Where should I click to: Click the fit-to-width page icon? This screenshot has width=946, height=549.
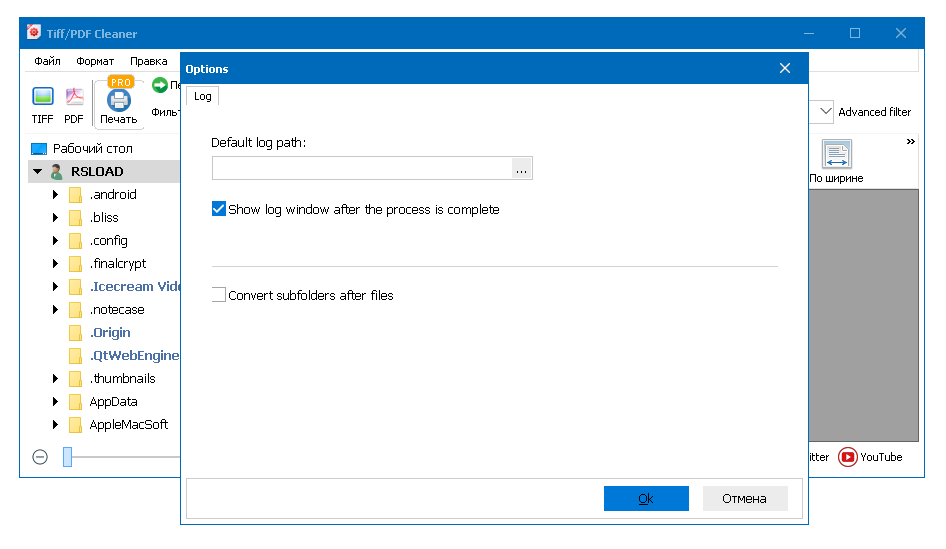(836, 154)
